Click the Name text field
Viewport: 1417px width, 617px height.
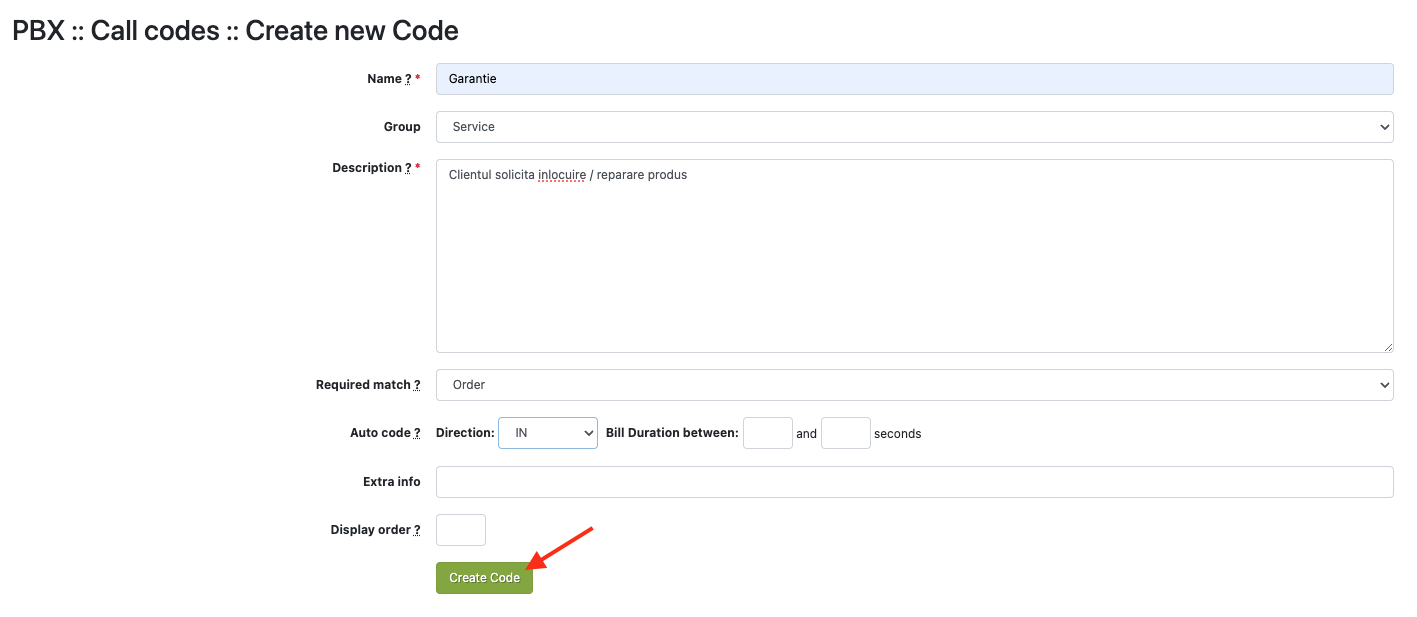coord(914,79)
